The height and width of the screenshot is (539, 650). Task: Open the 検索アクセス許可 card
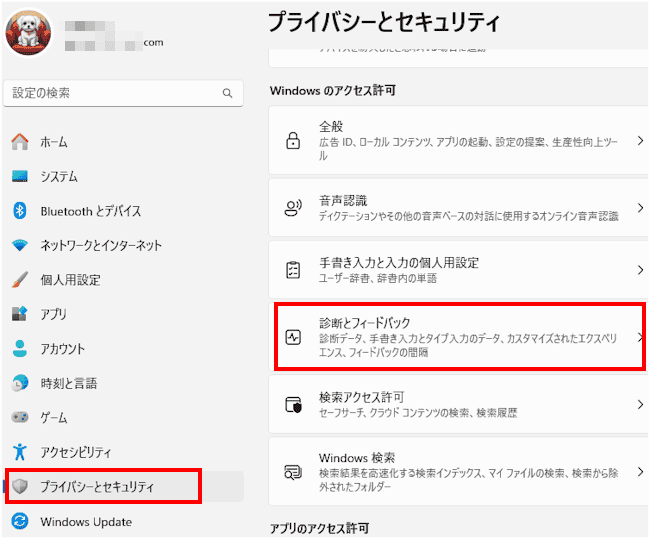coord(458,404)
